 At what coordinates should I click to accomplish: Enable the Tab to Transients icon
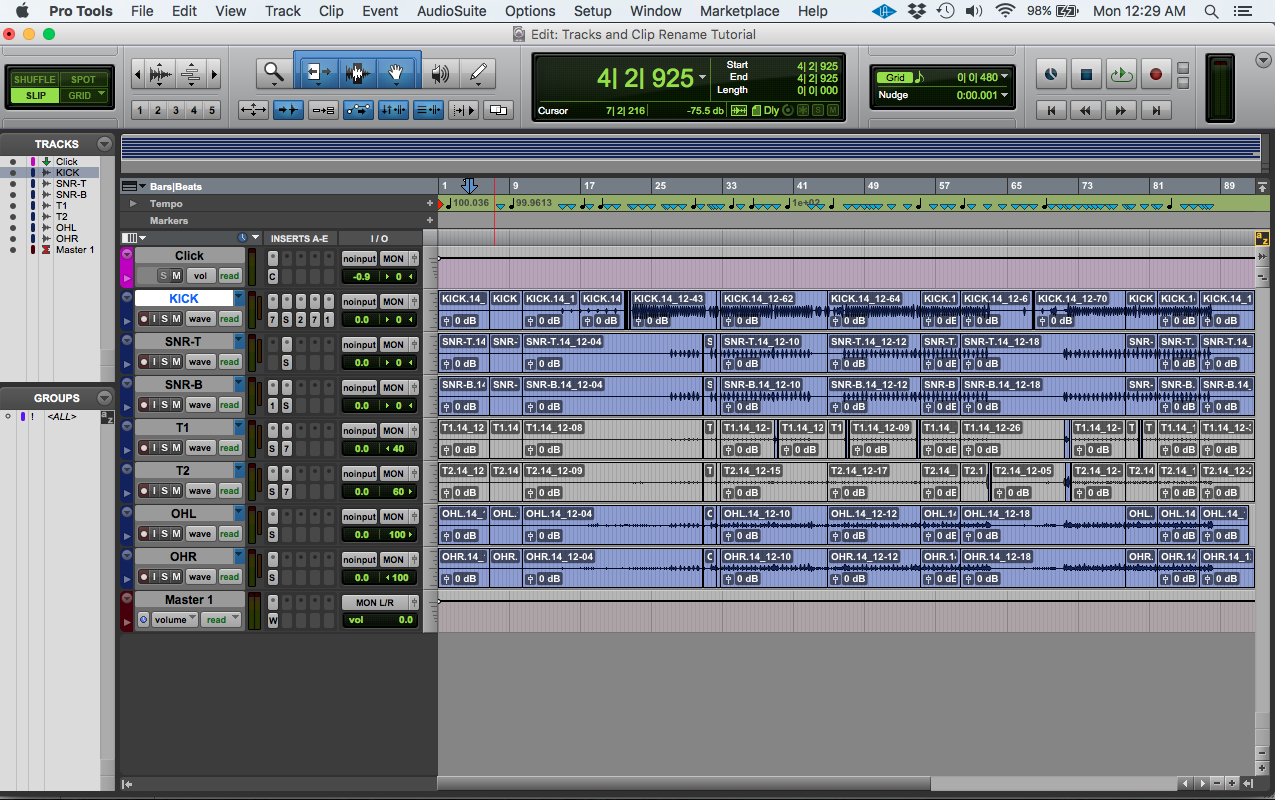pos(288,109)
